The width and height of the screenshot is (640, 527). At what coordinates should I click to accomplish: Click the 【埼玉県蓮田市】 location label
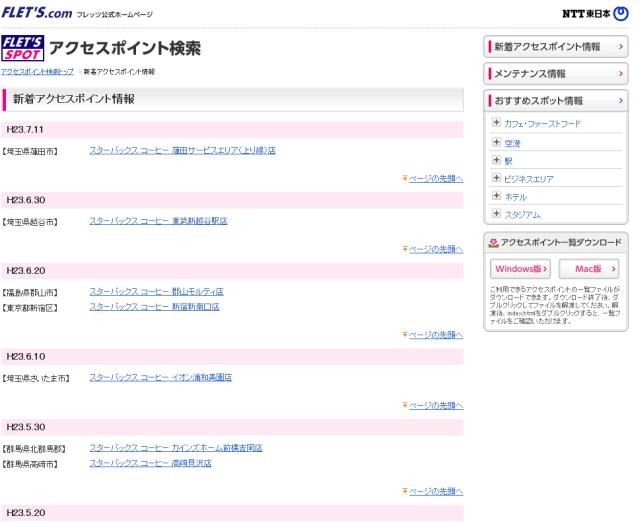tap(30, 152)
